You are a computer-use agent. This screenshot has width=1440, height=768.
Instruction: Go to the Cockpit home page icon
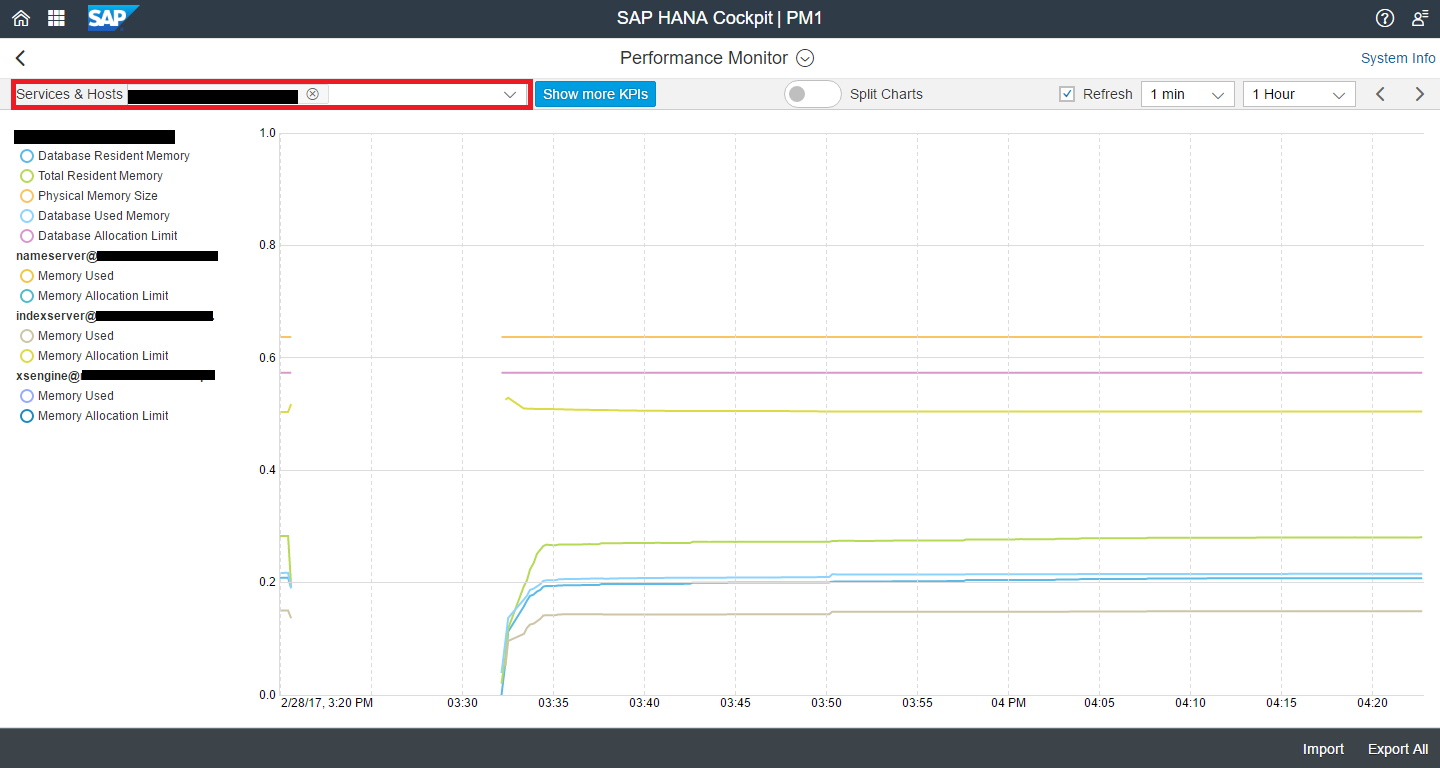(x=21, y=18)
